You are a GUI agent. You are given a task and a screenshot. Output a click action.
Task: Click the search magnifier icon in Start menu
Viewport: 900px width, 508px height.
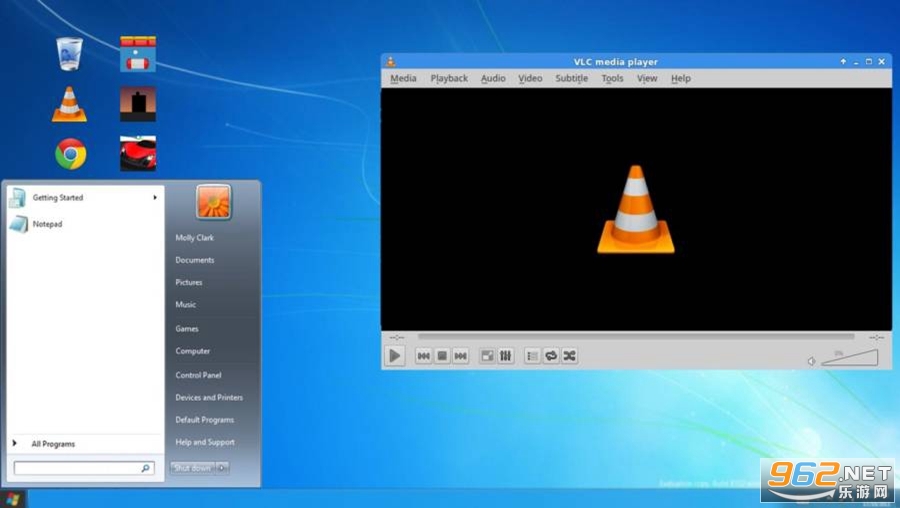pos(146,468)
